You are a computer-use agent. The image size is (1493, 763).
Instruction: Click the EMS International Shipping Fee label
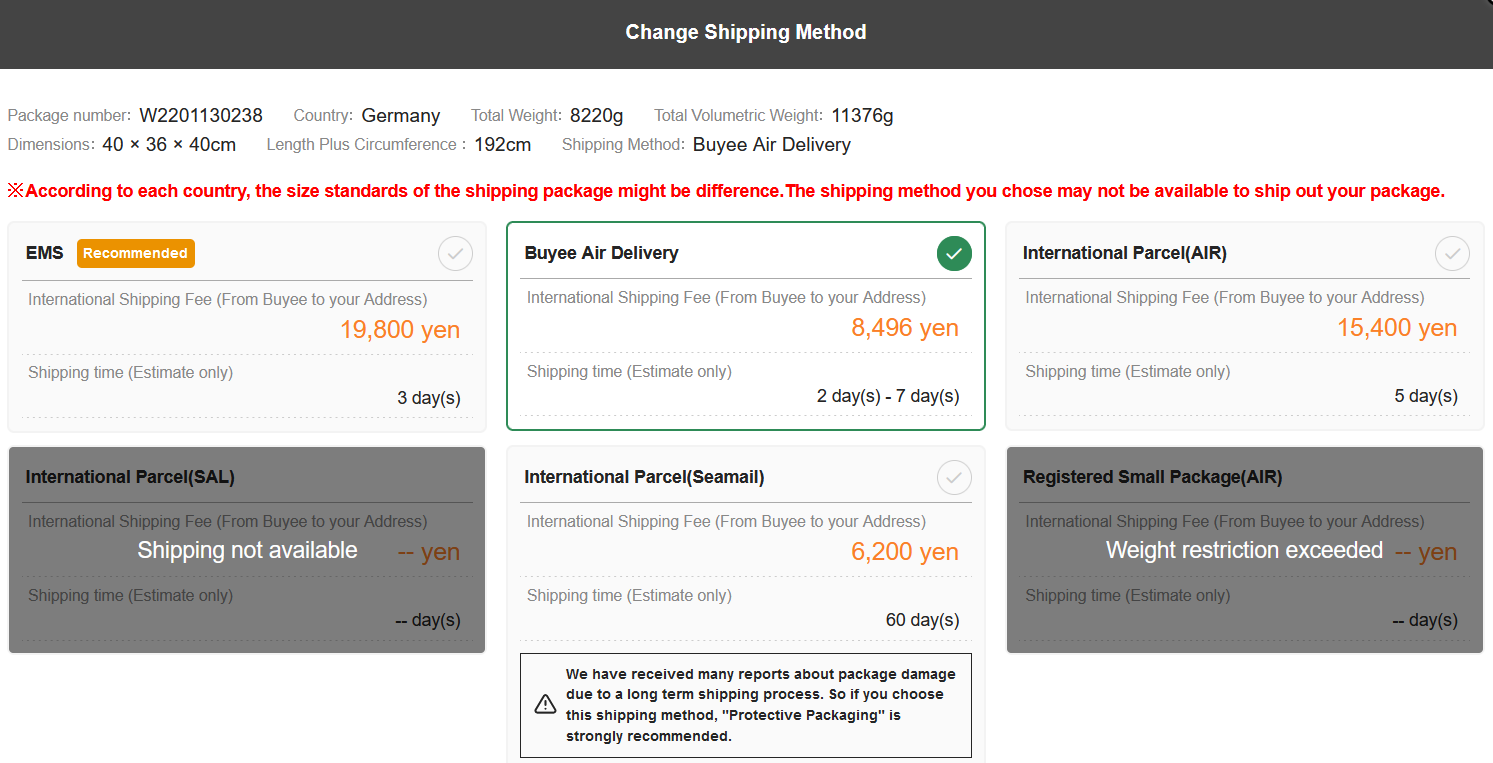(228, 299)
